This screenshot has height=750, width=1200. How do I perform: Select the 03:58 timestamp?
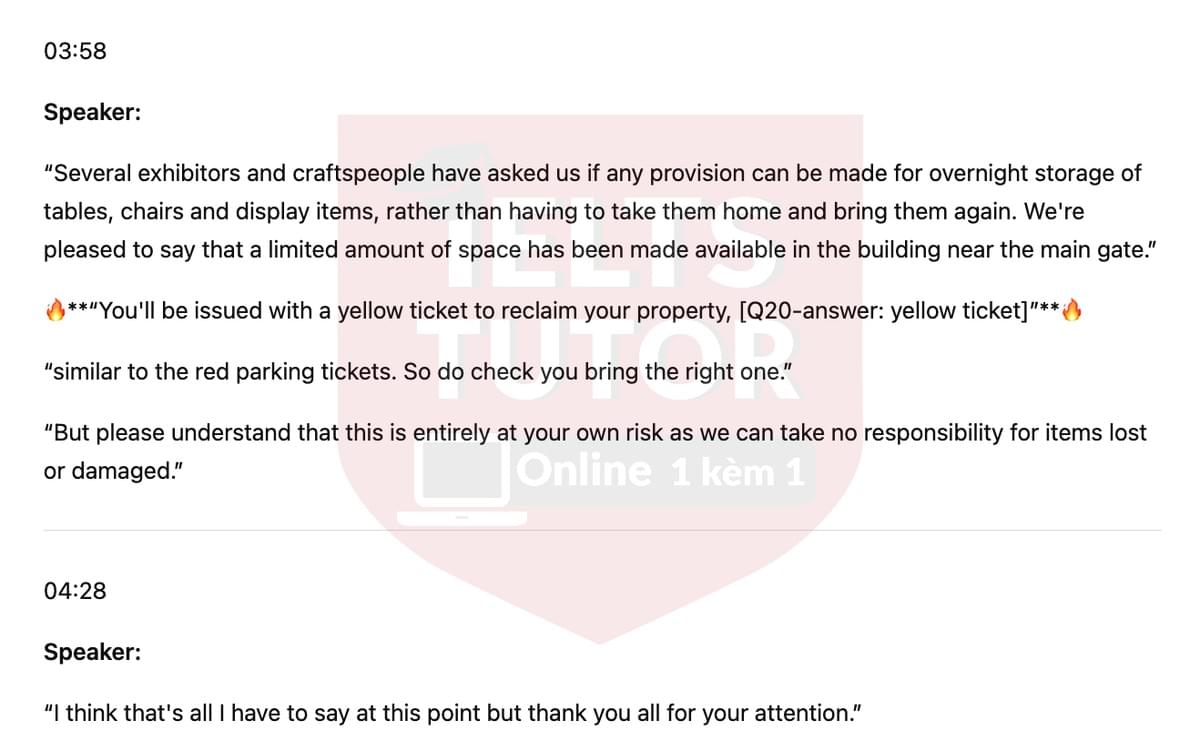tap(75, 51)
